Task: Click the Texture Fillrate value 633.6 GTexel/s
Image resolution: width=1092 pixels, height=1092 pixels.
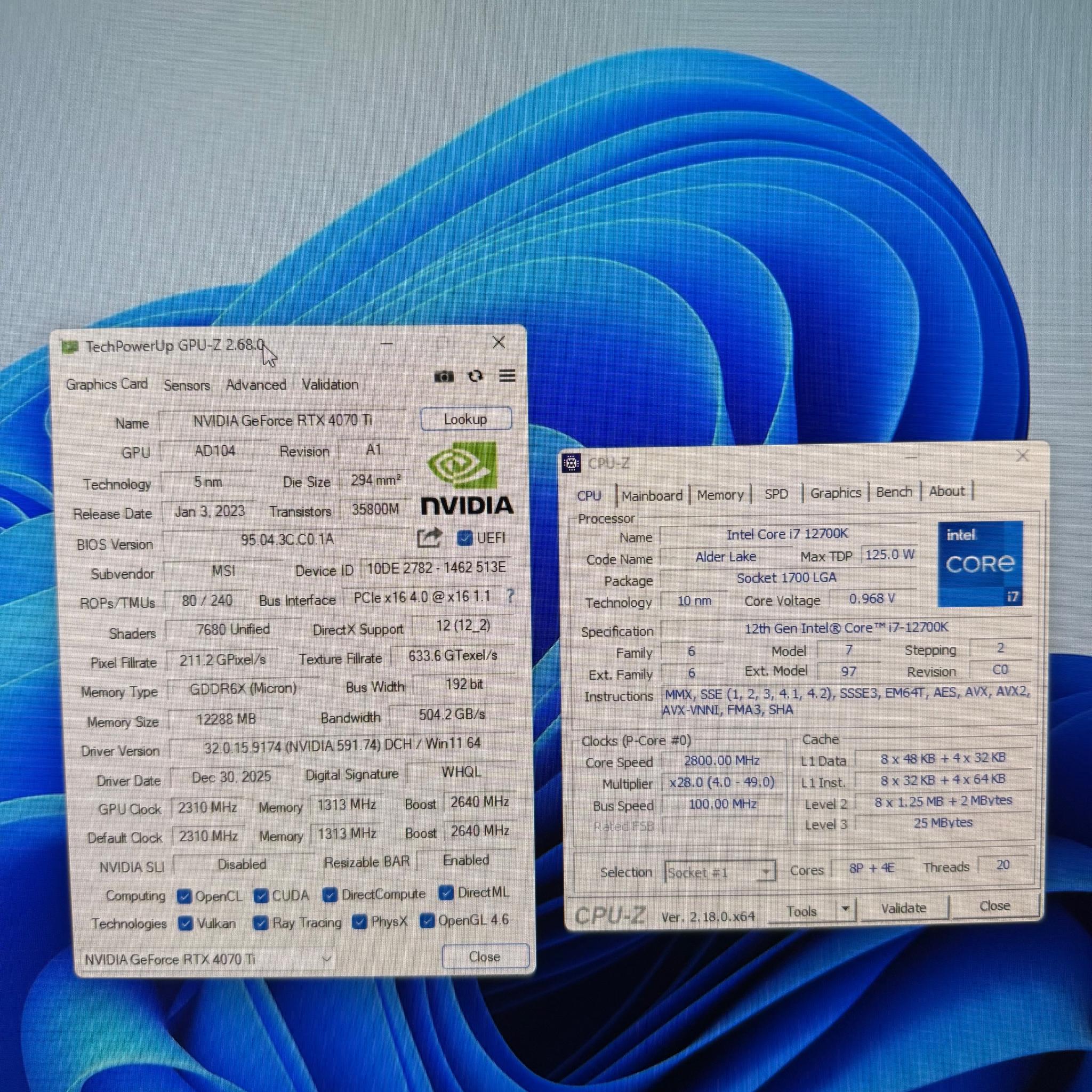Action: [x=453, y=656]
